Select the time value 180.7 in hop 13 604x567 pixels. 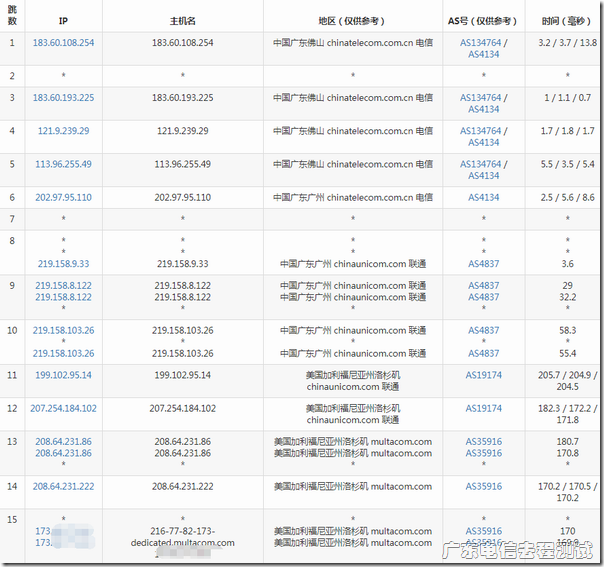pyautogui.click(x=567, y=442)
